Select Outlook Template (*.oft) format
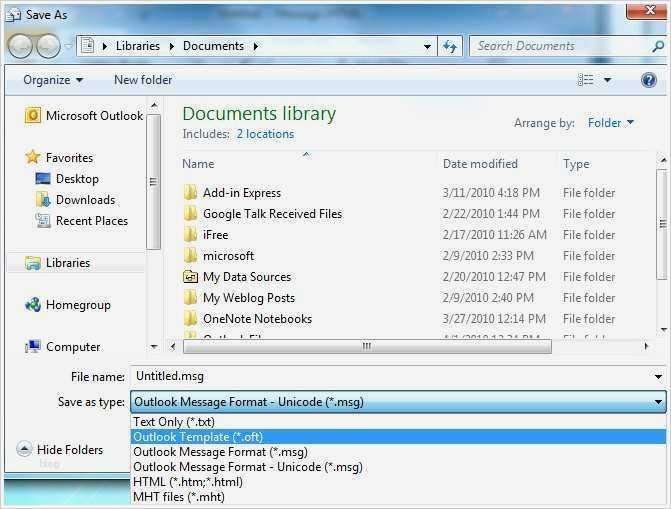Image resolution: width=671 pixels, height=509 pixels. 398,437
